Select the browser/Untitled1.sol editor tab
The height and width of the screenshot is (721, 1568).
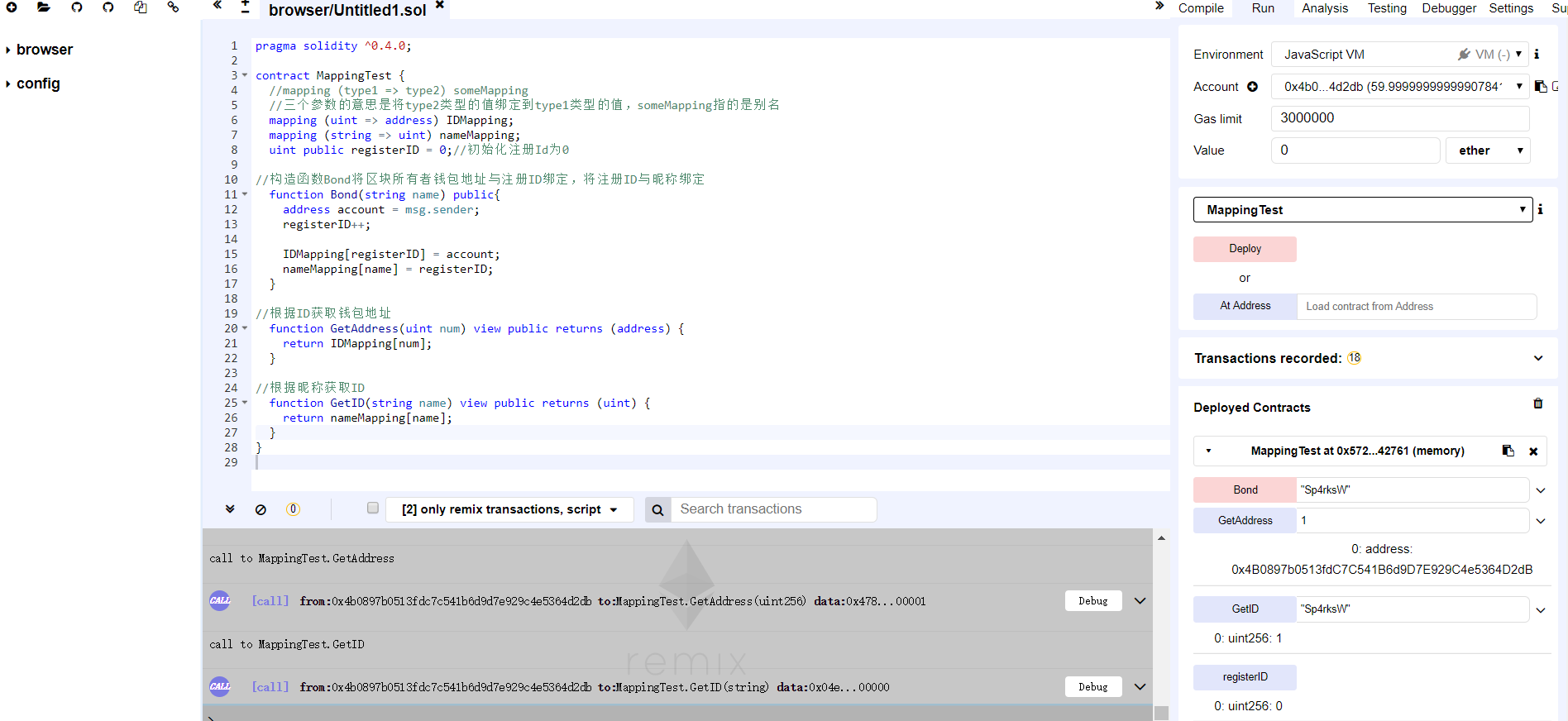pos(347,10)
